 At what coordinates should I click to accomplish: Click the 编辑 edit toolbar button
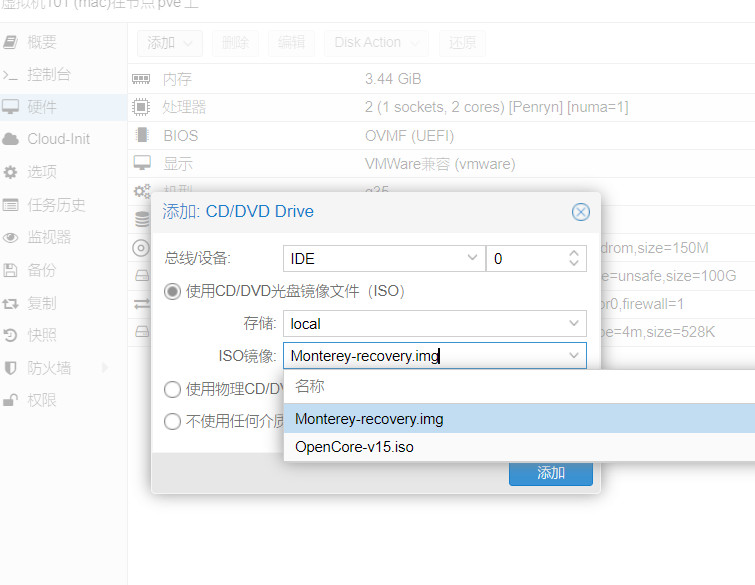pyautogui.click(x=291, y=43)
